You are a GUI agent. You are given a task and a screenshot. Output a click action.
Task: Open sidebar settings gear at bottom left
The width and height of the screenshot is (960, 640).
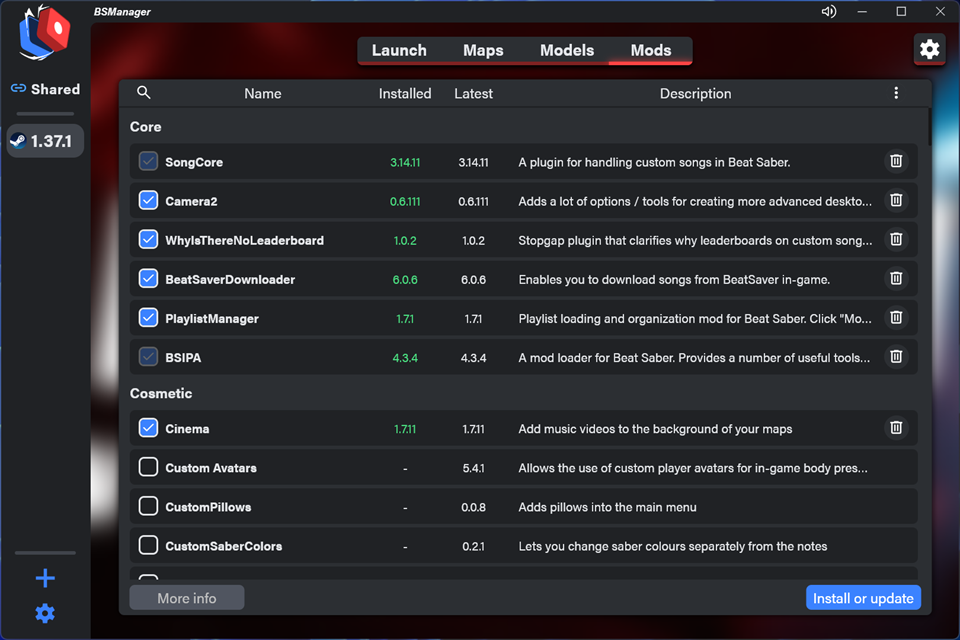click(45, 613)
